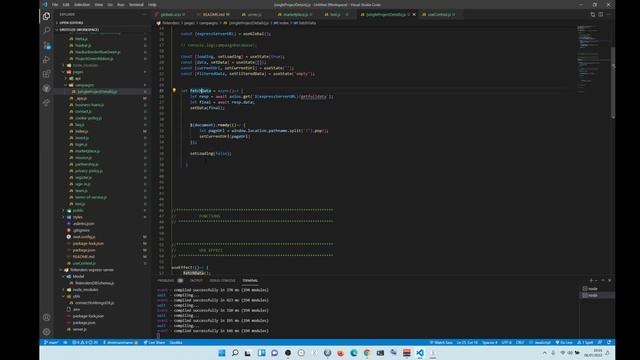The height and width of the screenshot is (360, 640).
Task: Expand the api folder
Action: pyautogui.click(x=78, y=78)
